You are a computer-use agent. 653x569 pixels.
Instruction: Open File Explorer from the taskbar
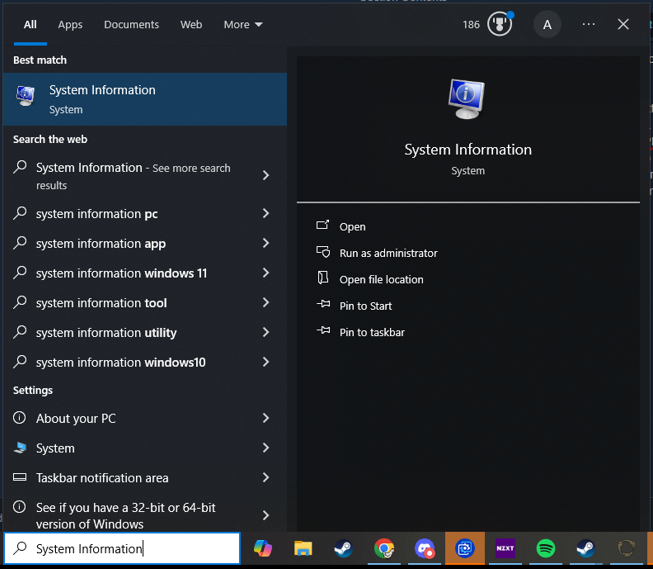coord(303,548)
